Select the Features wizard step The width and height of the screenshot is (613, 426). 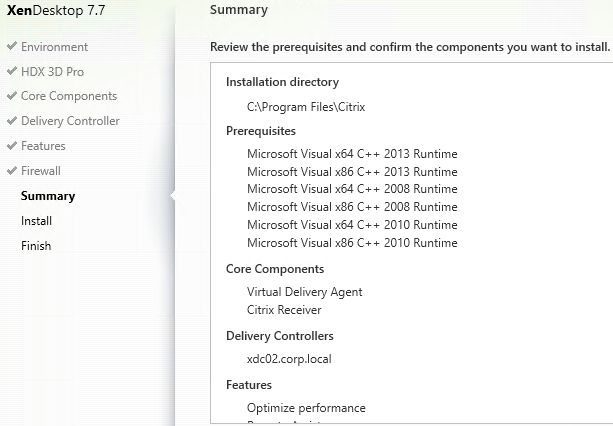pyautogui.click(x=43, y=146)
